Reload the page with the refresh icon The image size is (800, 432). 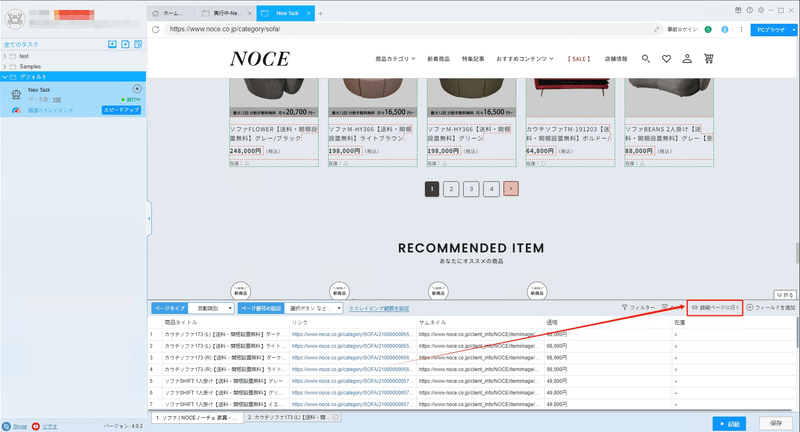(156, 30)
